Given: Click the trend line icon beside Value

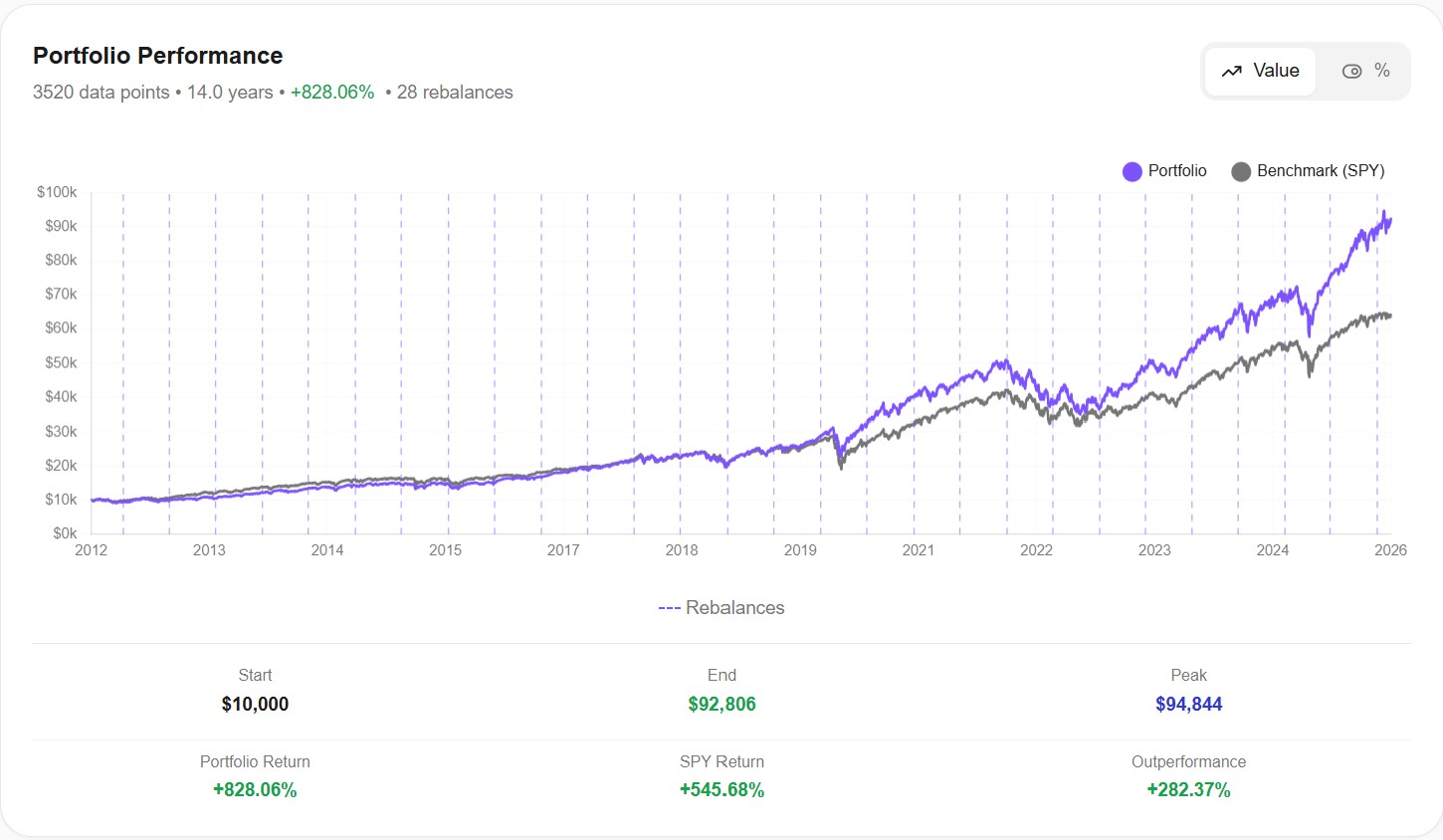Looking at the screenshot, I should coord(1232,71).
